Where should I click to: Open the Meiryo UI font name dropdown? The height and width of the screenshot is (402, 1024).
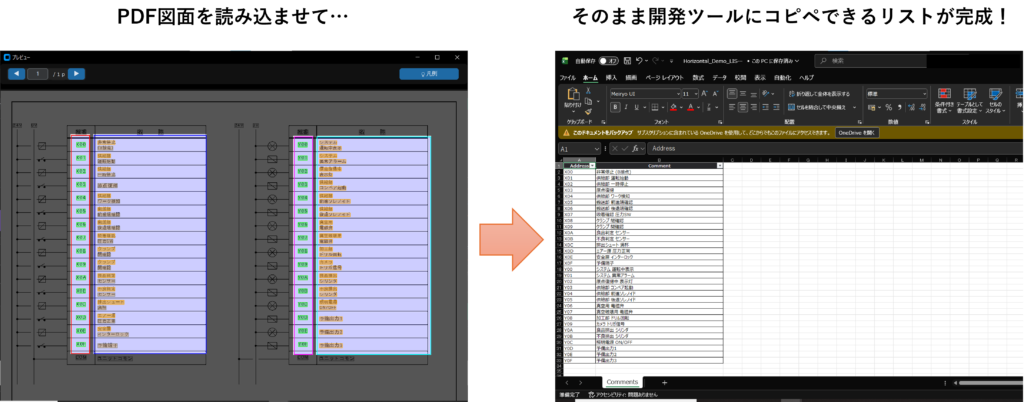pos(676,93)
